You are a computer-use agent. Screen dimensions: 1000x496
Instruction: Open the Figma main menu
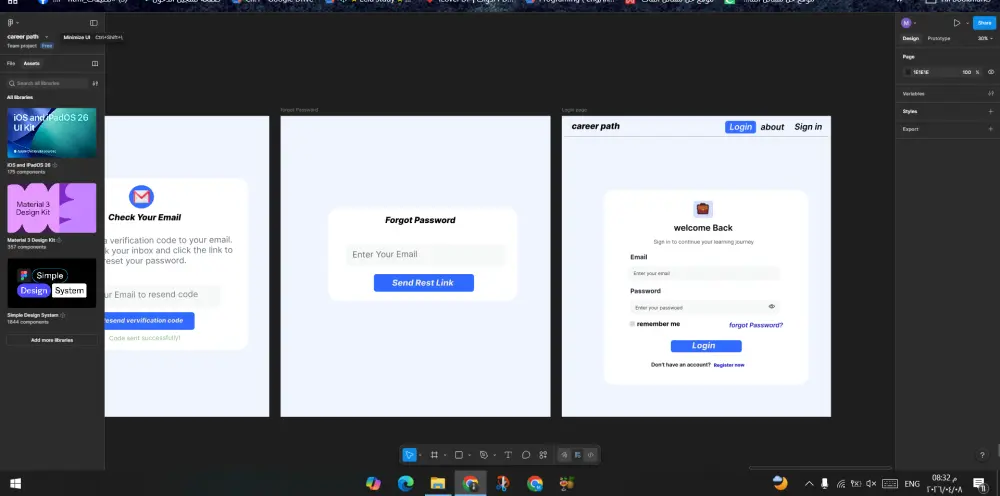[x=11, y=23]
